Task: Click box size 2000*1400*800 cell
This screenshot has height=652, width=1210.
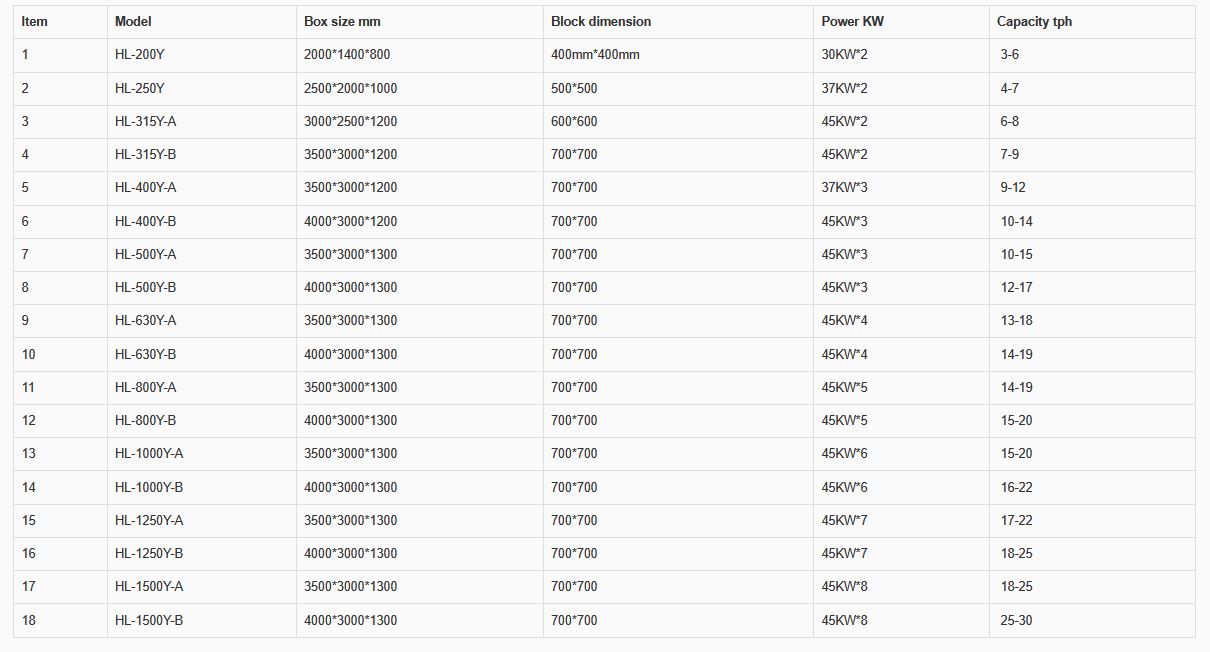Action: click(347, 55)
